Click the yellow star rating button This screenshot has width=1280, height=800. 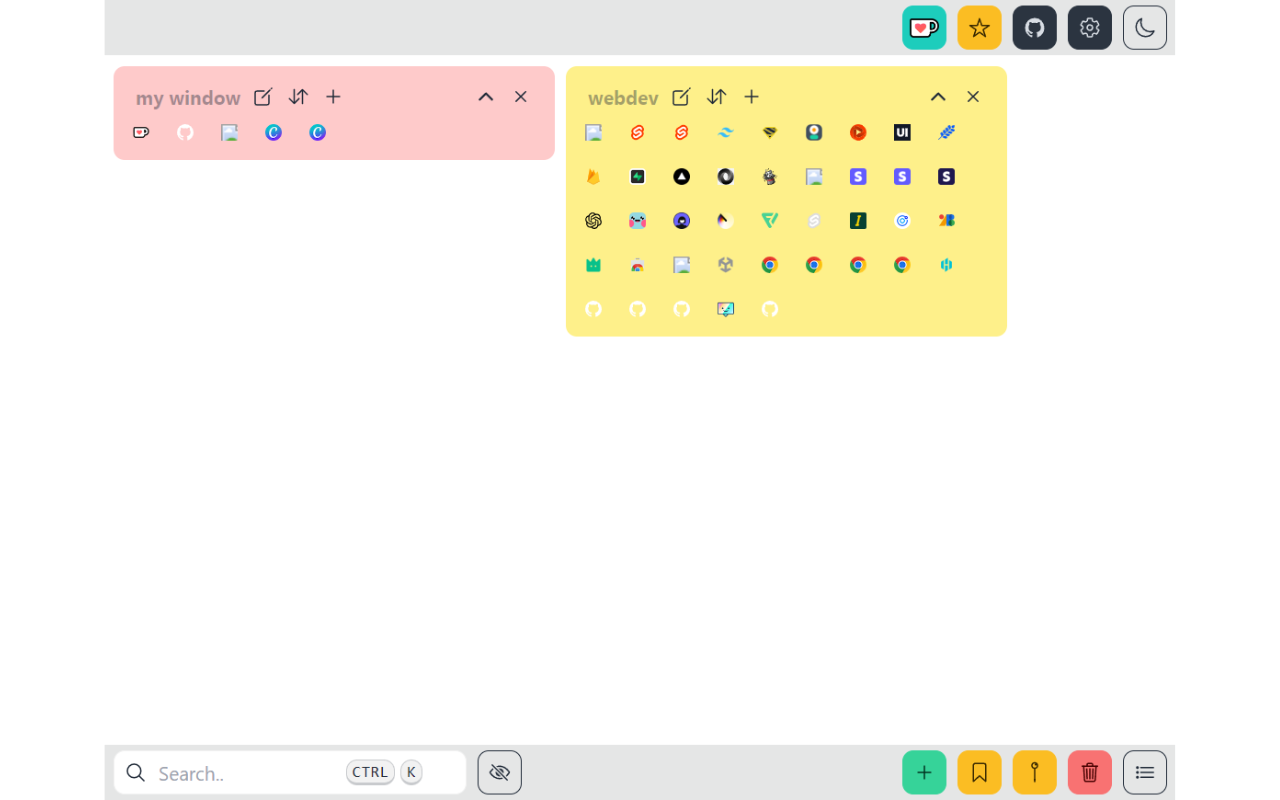pyautogui.click(x=979, y=27)
